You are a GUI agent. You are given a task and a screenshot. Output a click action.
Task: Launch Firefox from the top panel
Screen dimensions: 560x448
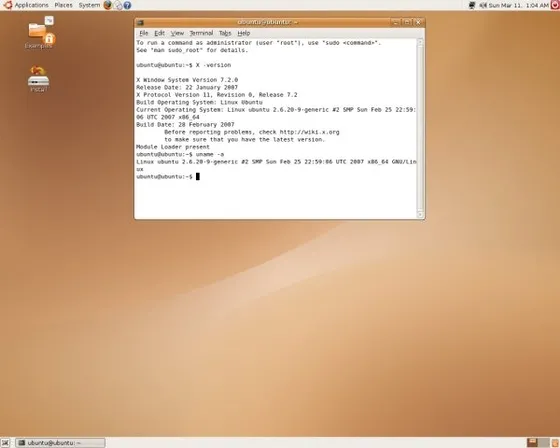[108, 5]
